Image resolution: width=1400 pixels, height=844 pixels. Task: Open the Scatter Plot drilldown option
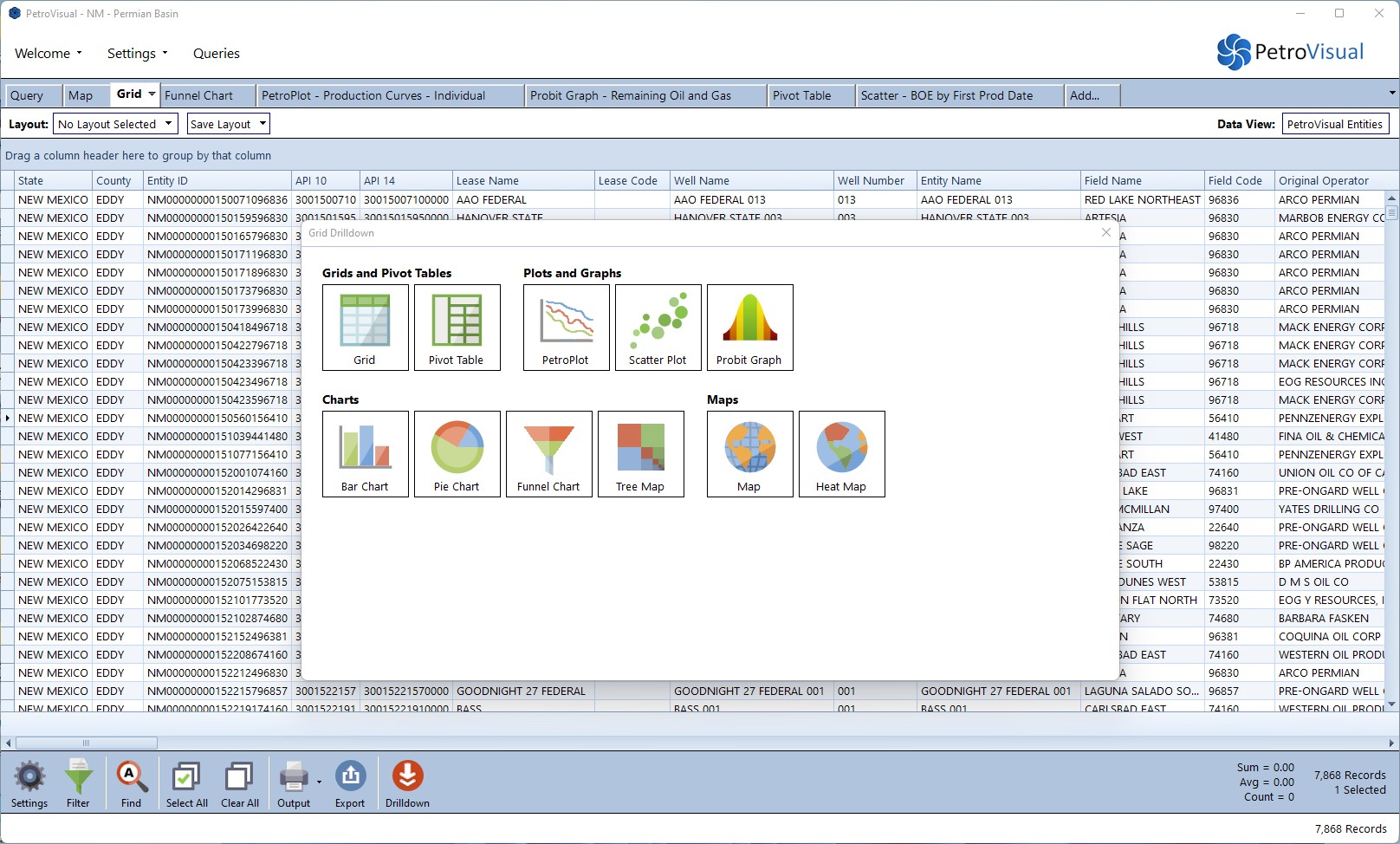pos(658,328)
